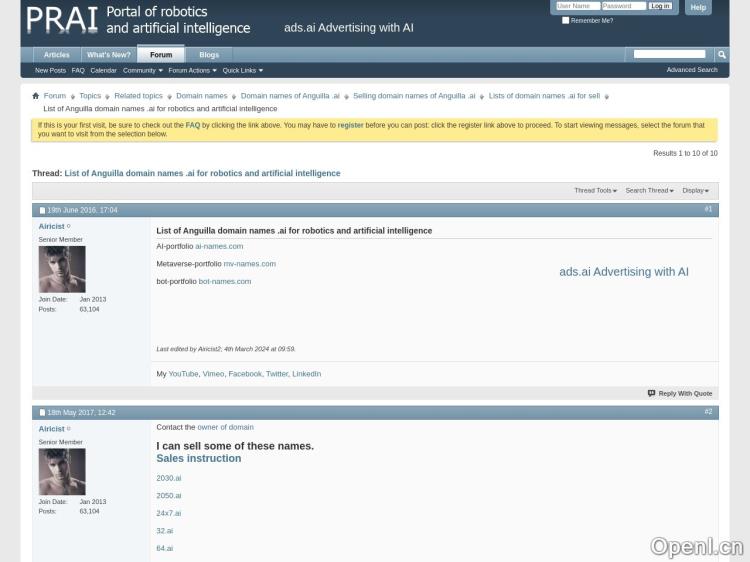Open the Articles tab
Image resolution: width=750 pixels, height=562 pixels.
(57, 55)
